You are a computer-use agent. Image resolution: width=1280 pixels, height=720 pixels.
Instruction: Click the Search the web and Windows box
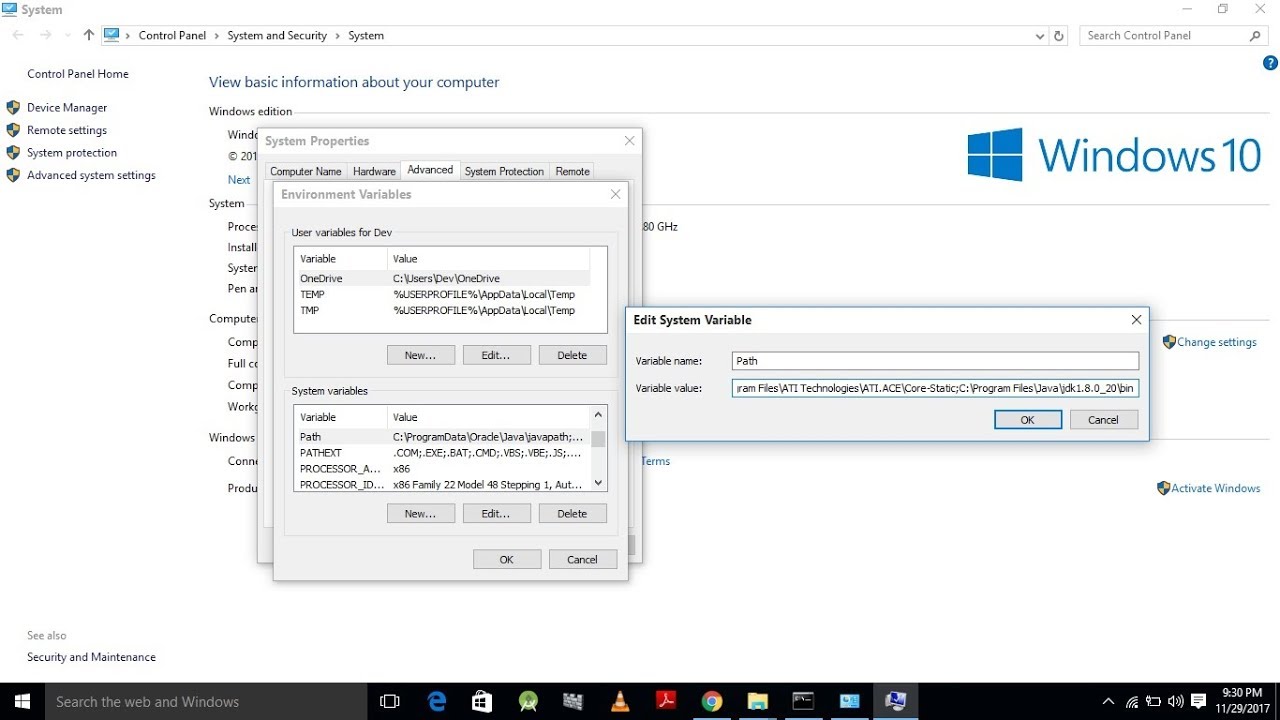pos(207,701)
